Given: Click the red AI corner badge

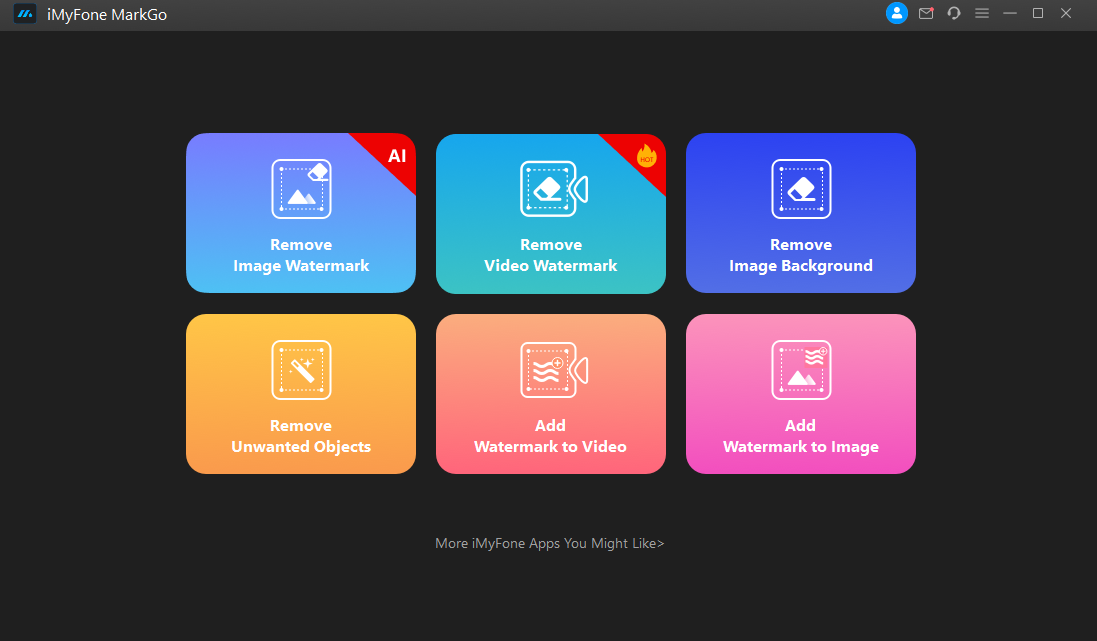Looking at the screenshot, I should 396,156.
